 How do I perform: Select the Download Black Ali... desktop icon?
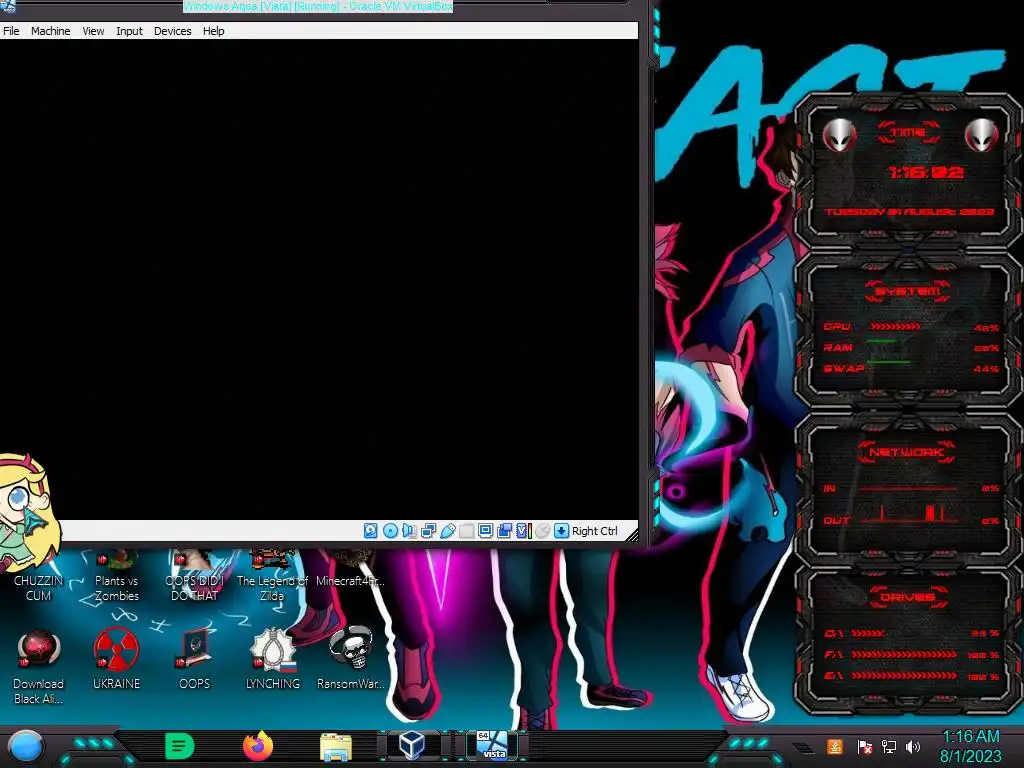coord(39,666)
